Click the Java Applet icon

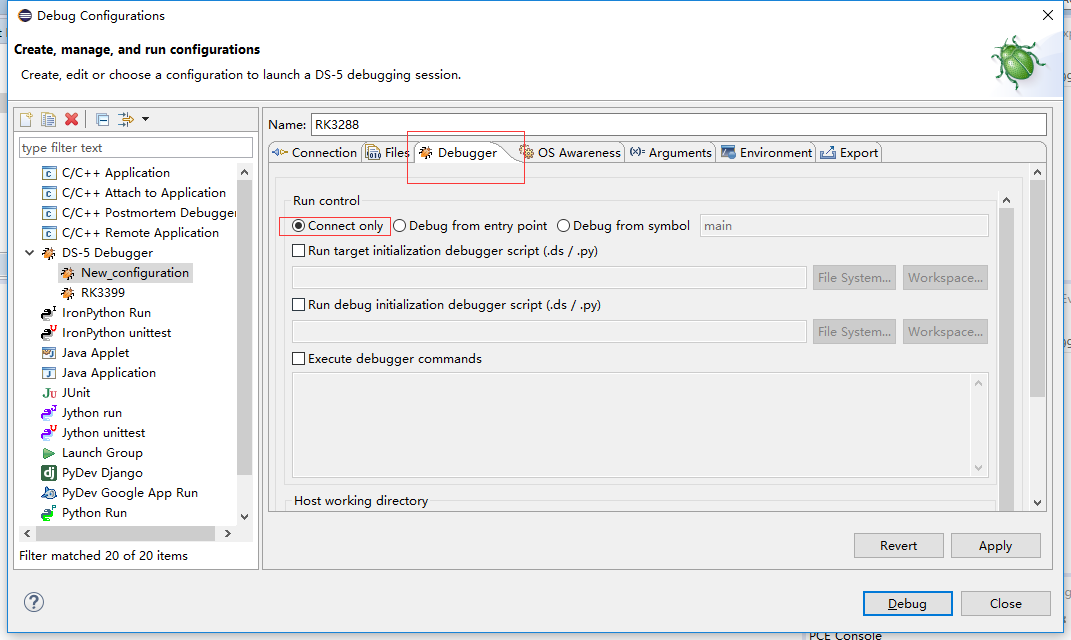point(48,353)
